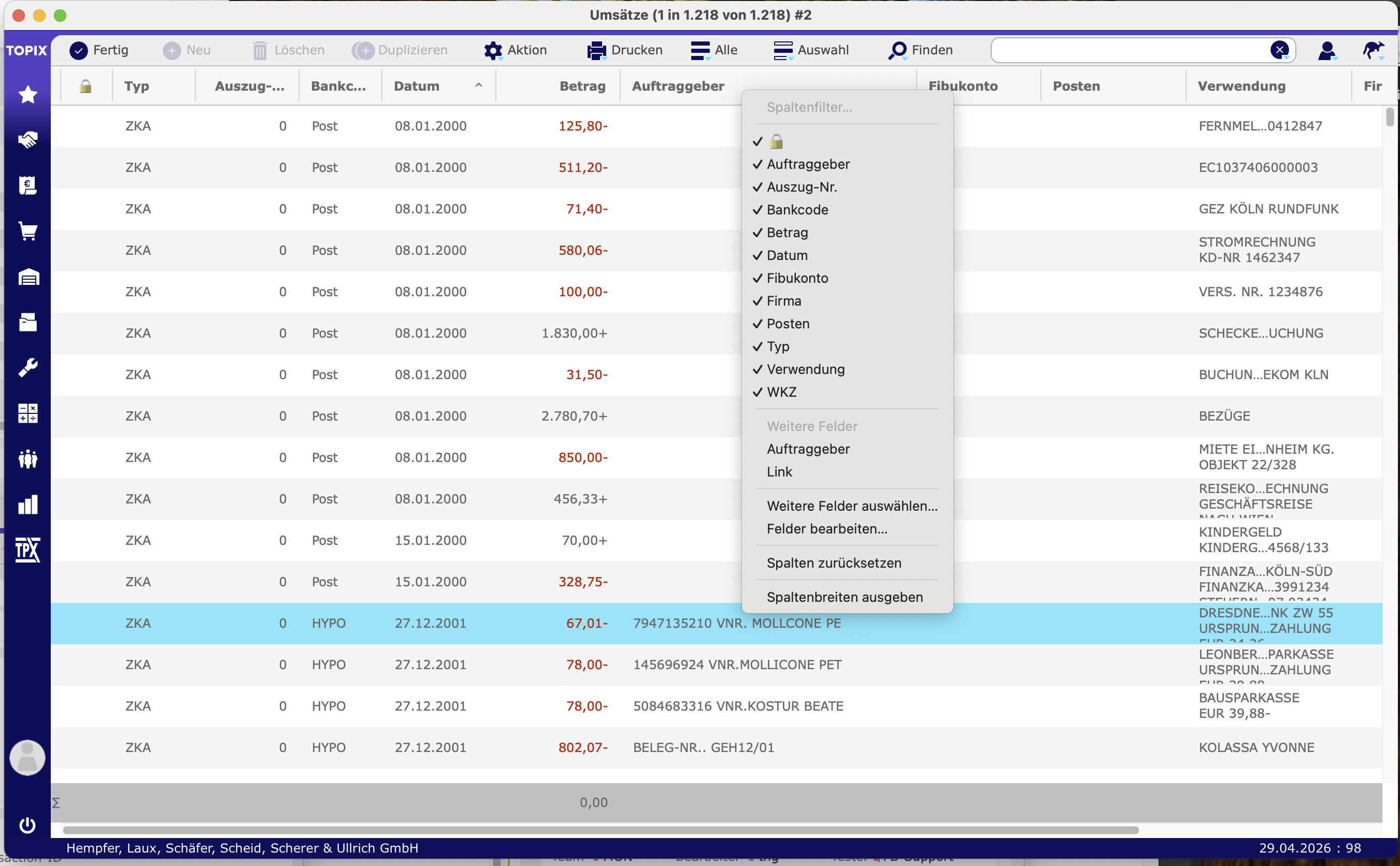Click the Fertig button
1400x866 pixels.
(98, 50)
